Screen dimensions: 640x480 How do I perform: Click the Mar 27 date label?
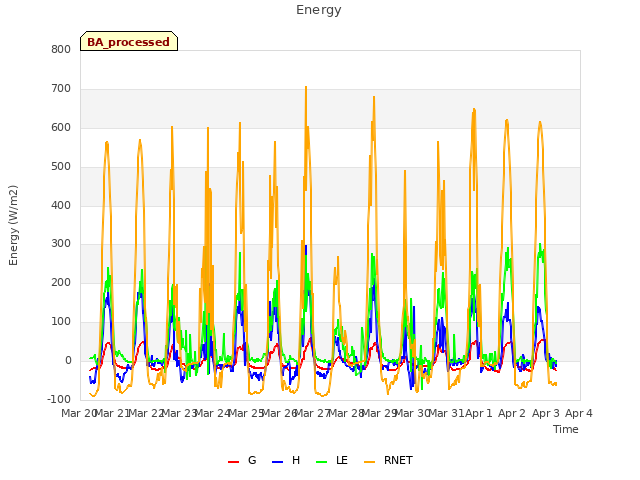pos(312,413)
